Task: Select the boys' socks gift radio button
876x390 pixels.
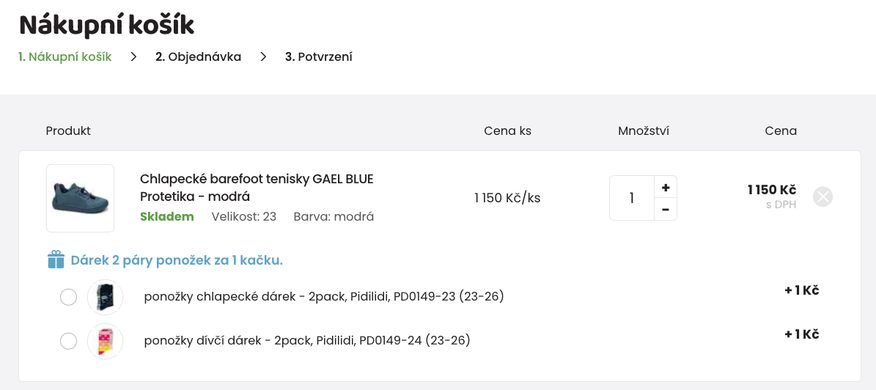Action: [68, 297]
